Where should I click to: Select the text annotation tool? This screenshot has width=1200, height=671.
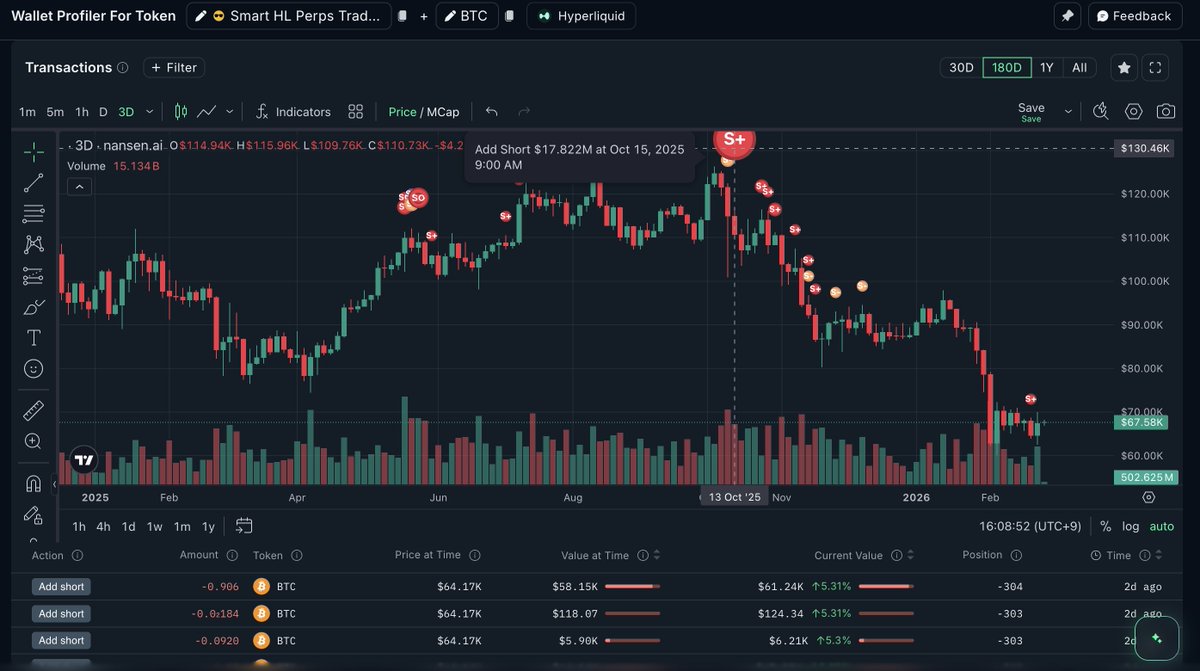(34, 337)
